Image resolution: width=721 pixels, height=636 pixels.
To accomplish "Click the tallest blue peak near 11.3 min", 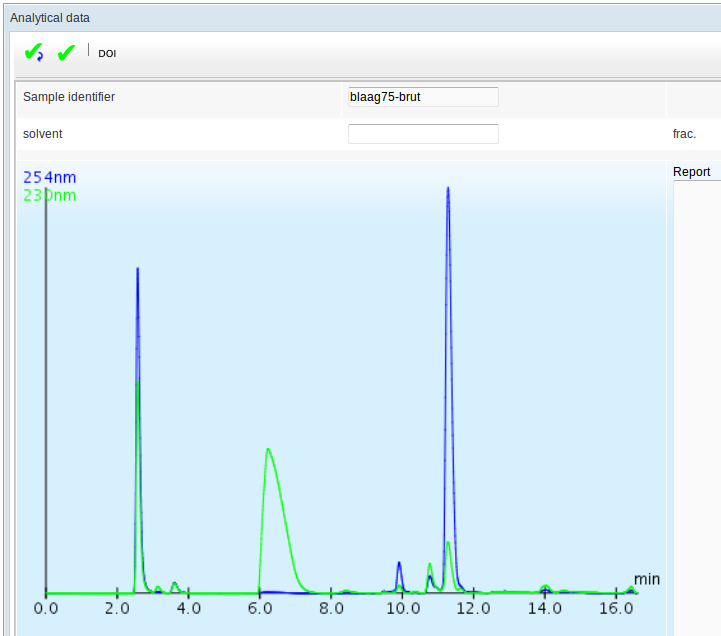I will pos(448,190).
